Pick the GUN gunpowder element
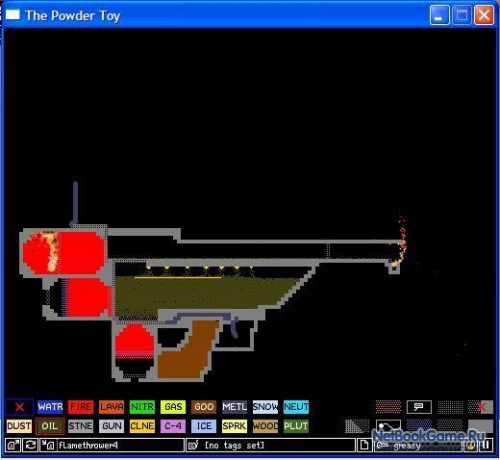 click(x=111, y=426)
